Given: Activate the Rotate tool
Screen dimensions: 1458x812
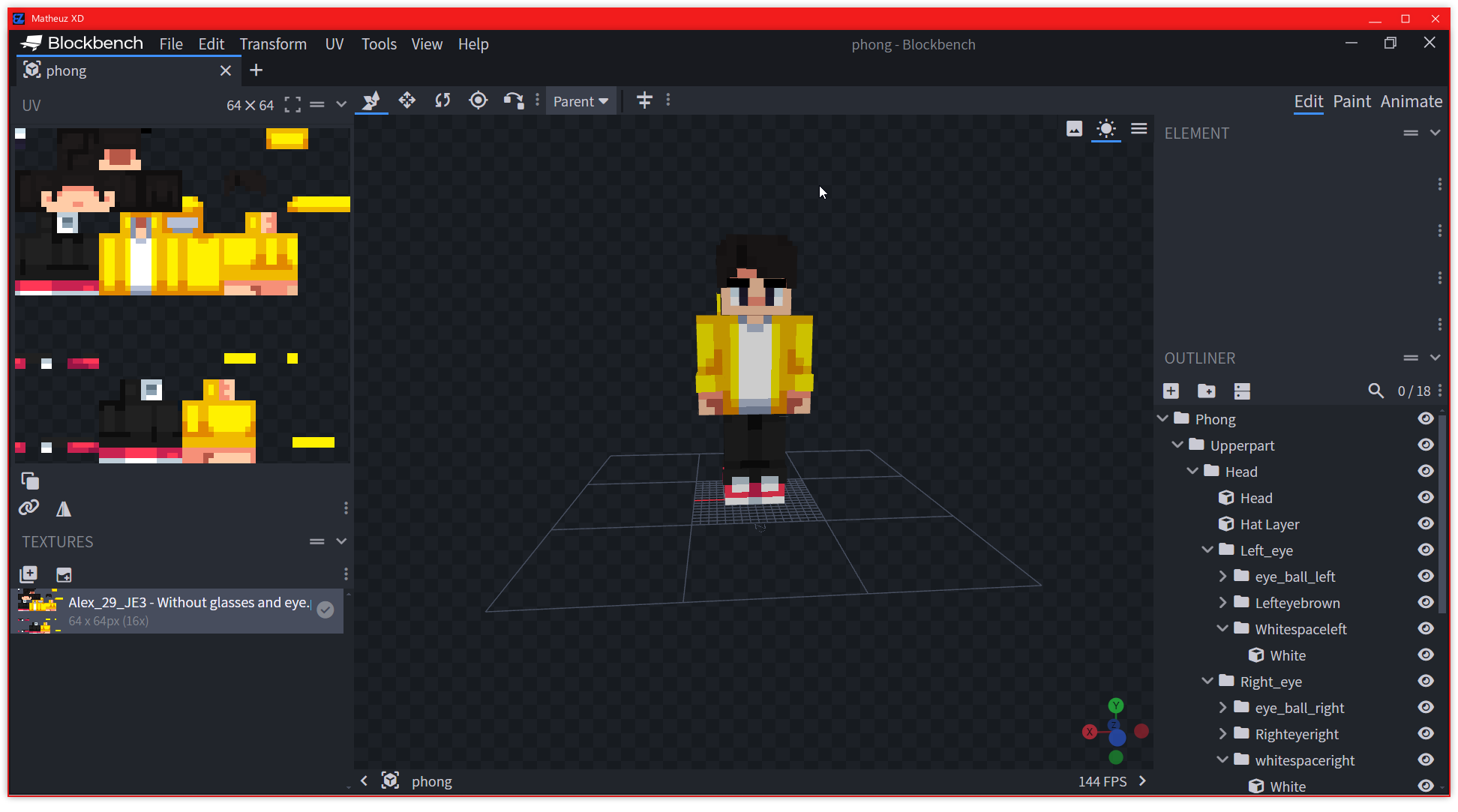Looking at the screenshot, I should pos(443,100).
